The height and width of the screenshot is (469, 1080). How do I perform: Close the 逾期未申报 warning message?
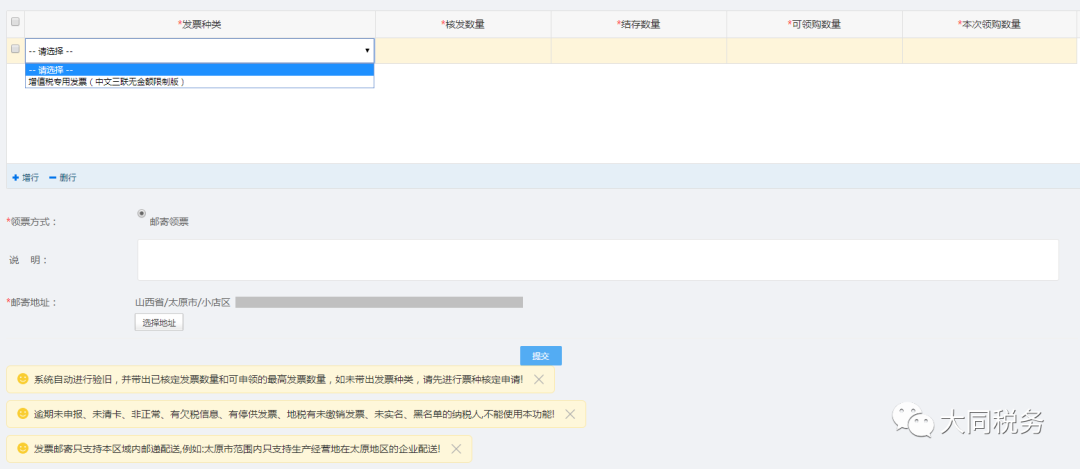coord(570,414)
